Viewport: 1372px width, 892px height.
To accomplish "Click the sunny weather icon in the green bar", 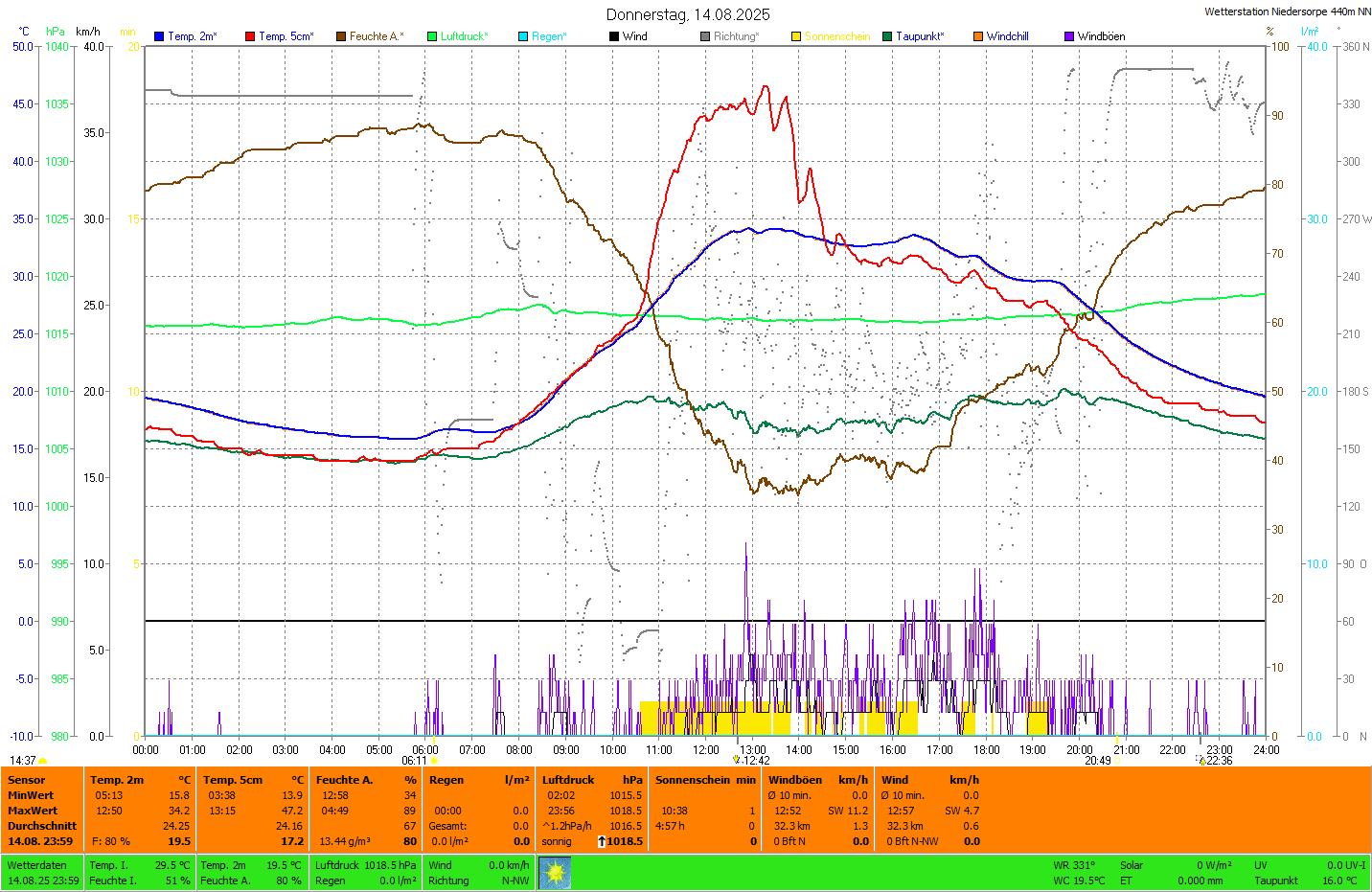I will click(x=555, y=873).
